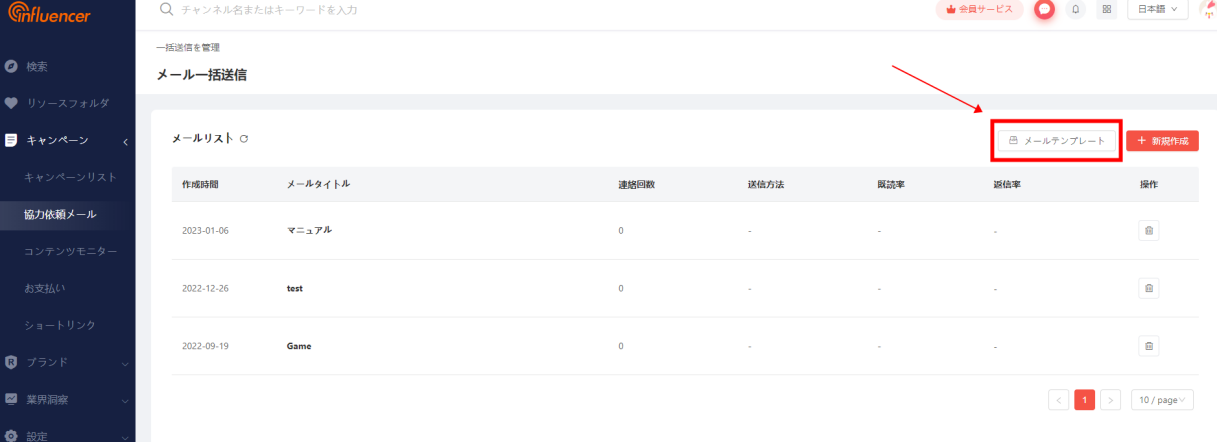Click the user avatar icon

point(1208,9)
